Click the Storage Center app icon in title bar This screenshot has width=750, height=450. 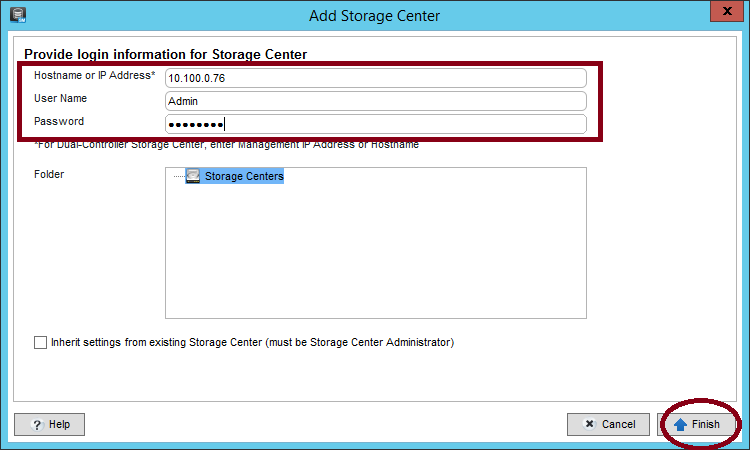[x=14, y=15]
